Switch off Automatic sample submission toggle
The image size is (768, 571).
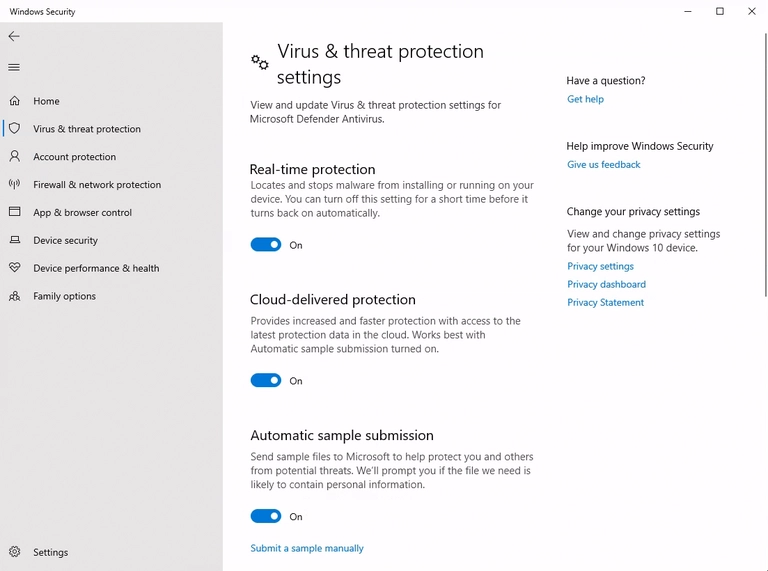[x=266, y=517]
